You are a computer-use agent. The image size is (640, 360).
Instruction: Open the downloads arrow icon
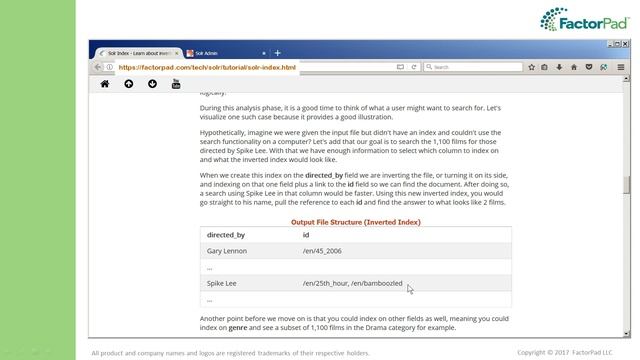pyautogui.click(x=559, y=67)
